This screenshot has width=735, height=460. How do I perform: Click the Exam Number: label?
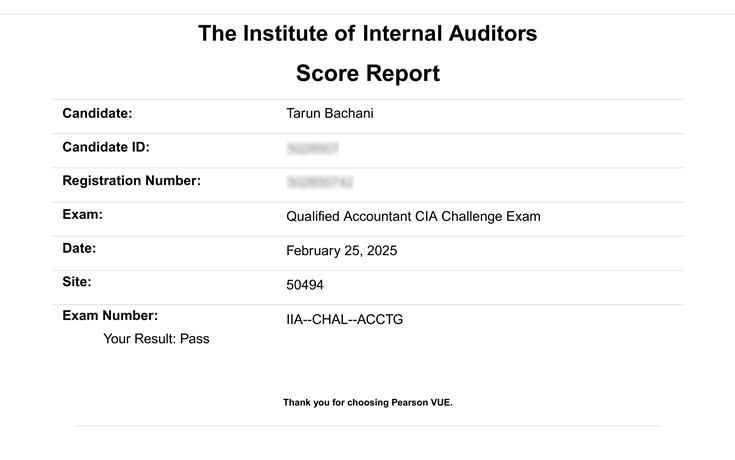(110, 316)
